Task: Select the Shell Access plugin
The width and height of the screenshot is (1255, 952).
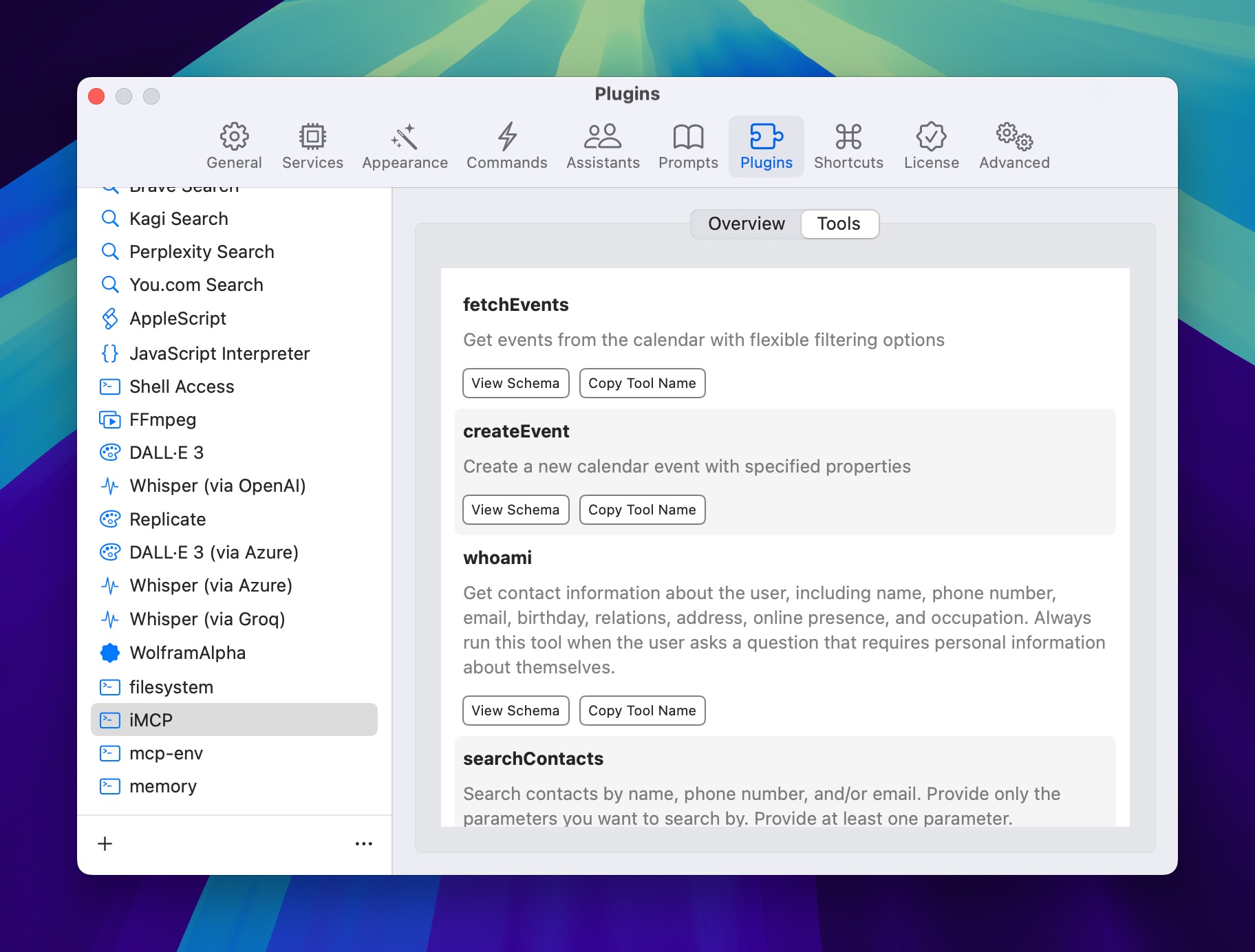Action: 234,387
